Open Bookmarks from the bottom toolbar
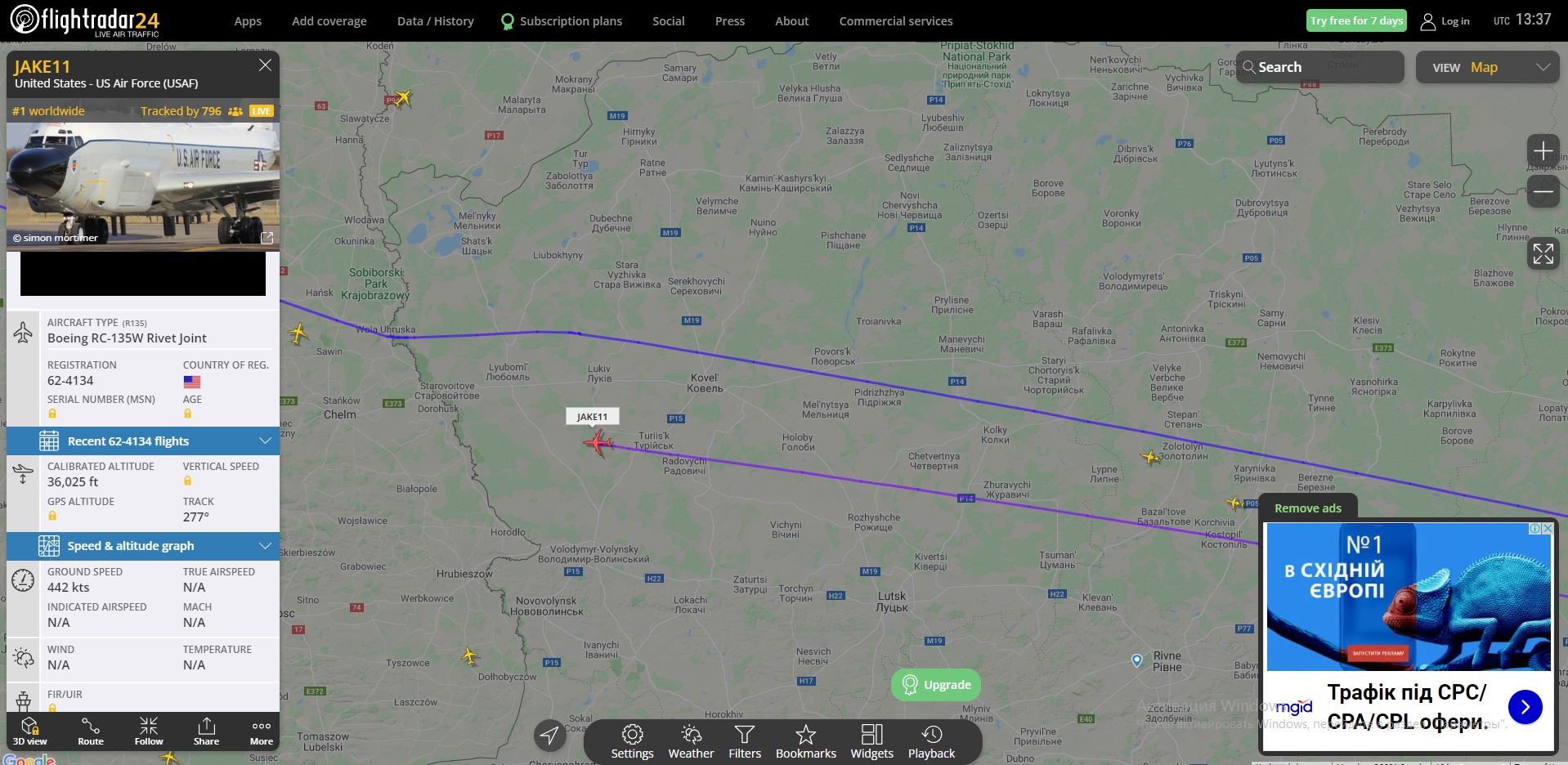The height and width of the screenshot is (765, 1568). (806, 741)
